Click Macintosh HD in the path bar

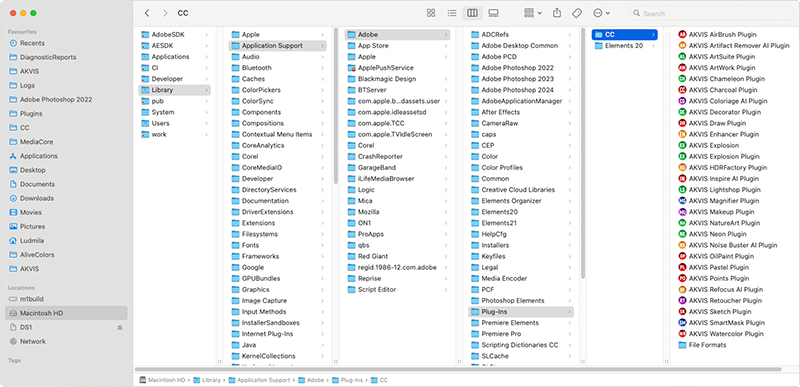click(163, 380)
